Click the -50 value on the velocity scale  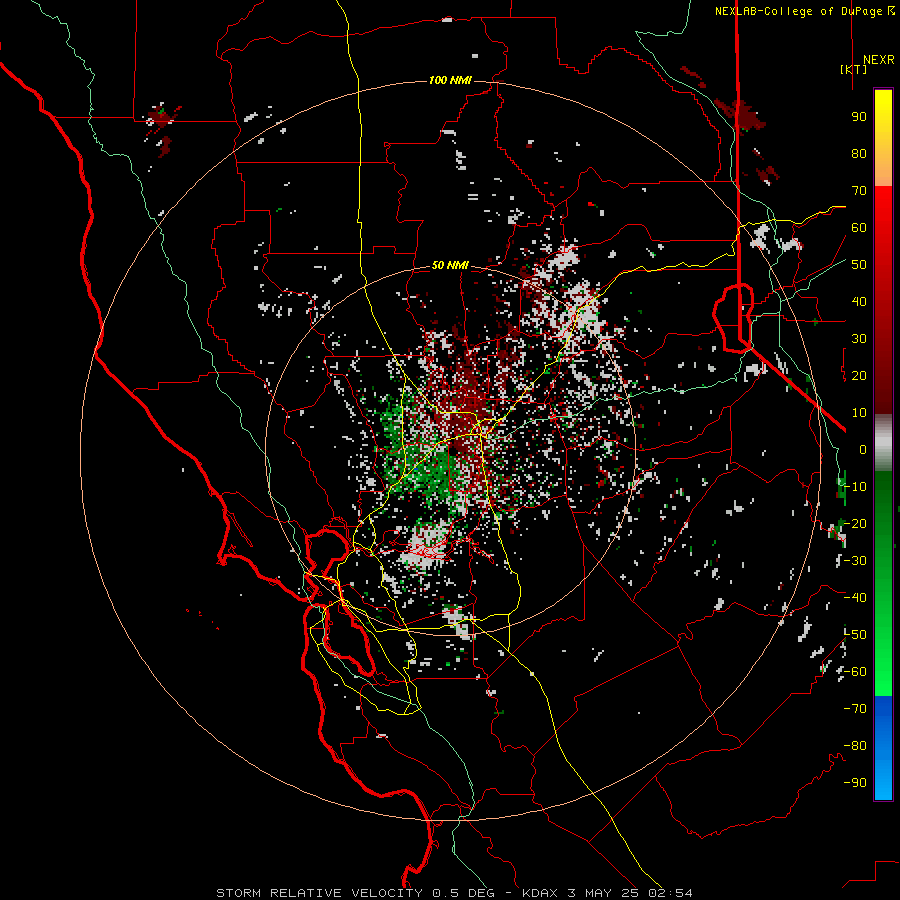tap(855, 635)
